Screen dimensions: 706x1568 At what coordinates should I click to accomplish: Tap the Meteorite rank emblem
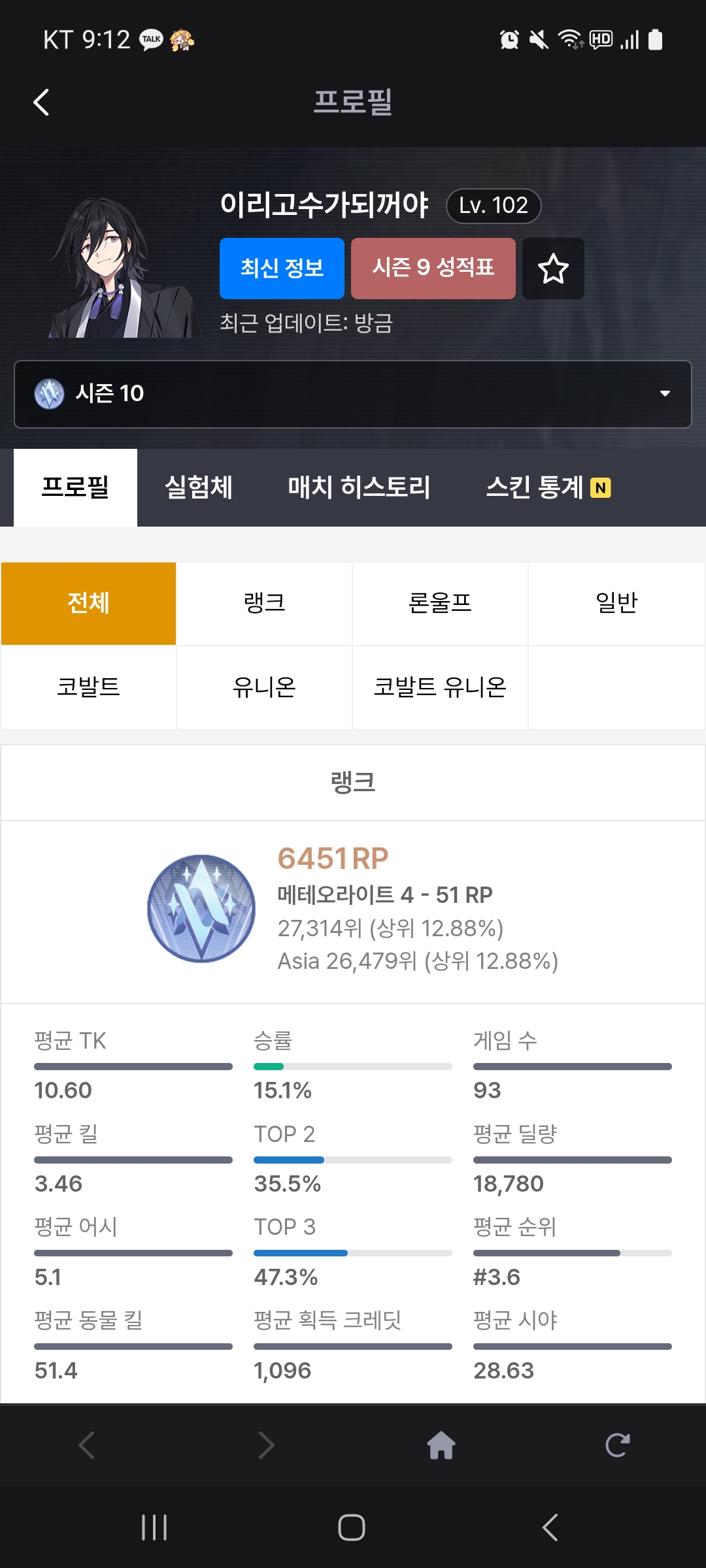tap(201, 909)
